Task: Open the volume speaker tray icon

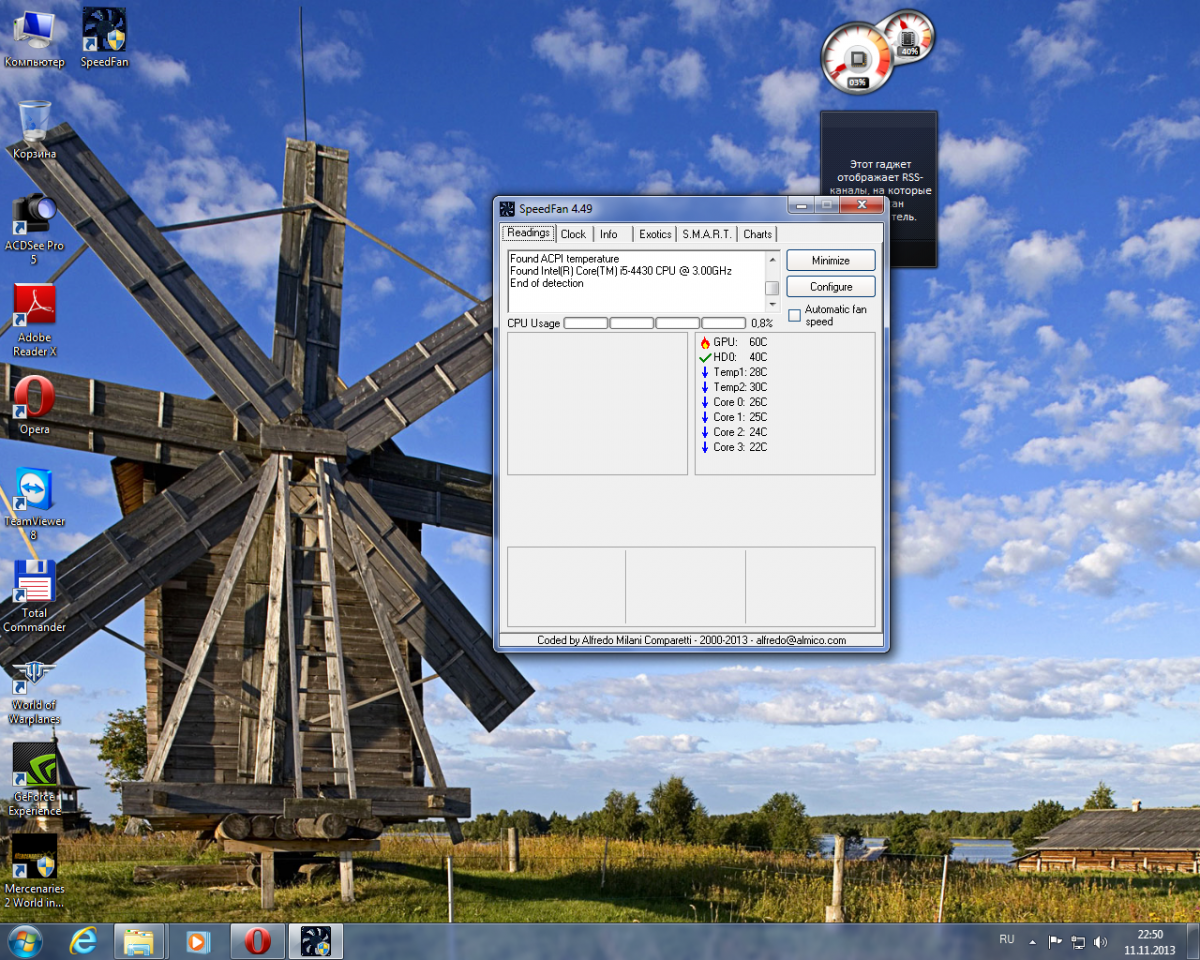Action: pyautogui.click(x=1100, y=941)
